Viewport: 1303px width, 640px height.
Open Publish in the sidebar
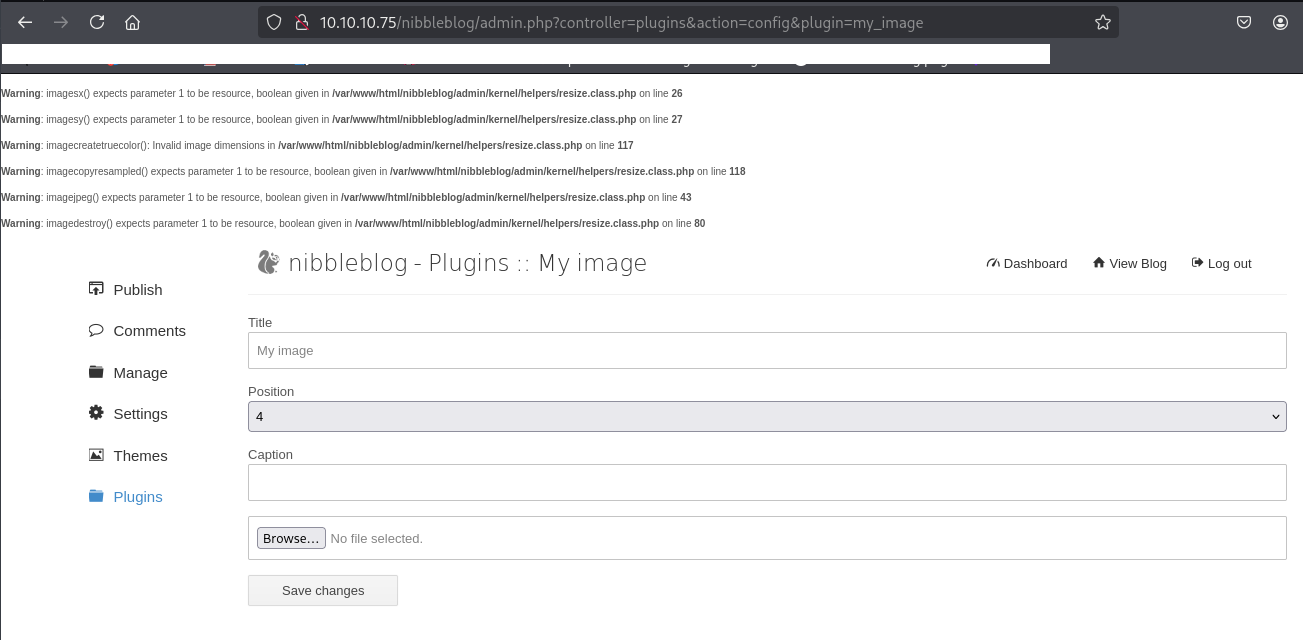point(137,289)
